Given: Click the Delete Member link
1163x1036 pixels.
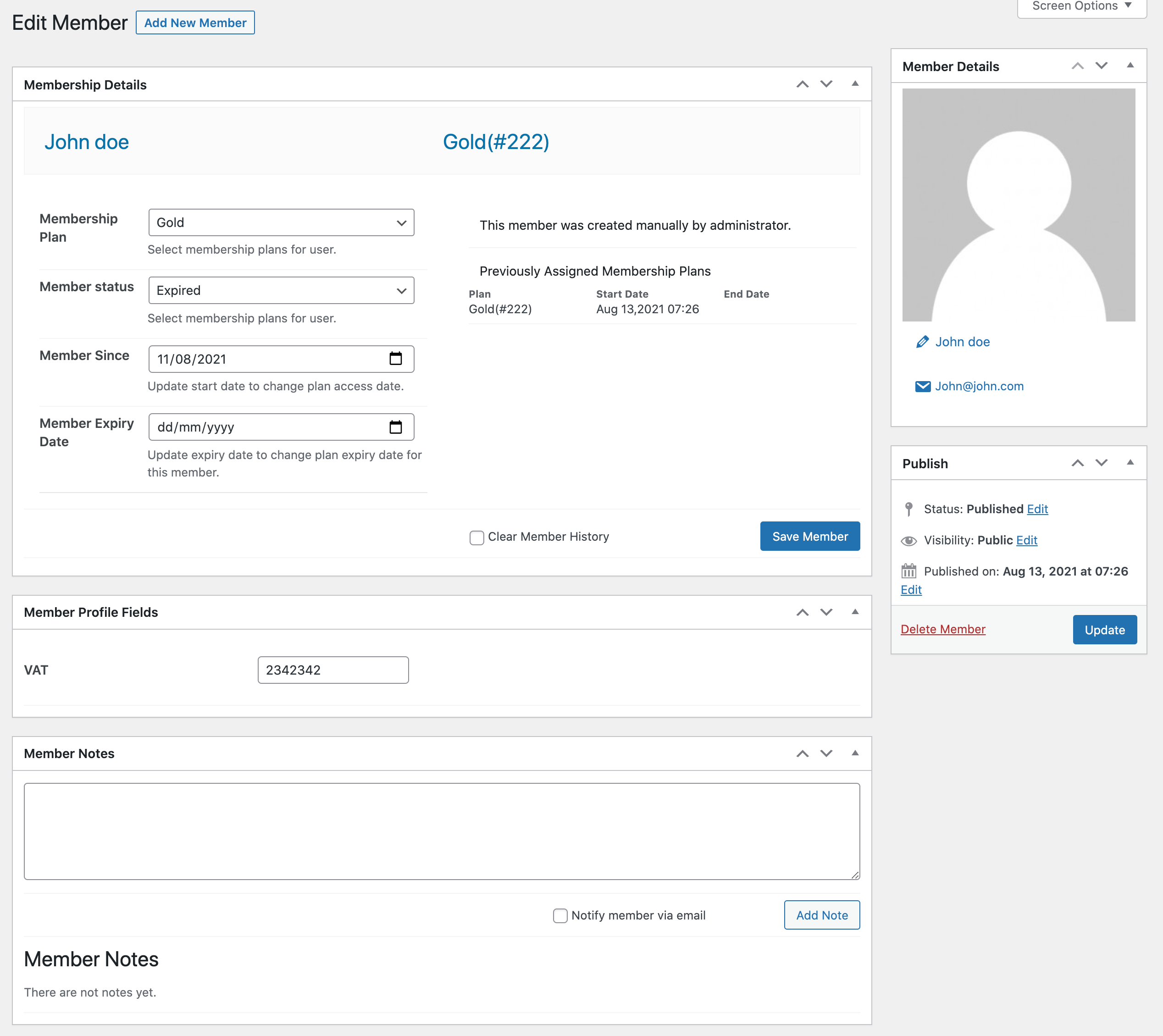Looking at the screenshot, I should click(943, 629).
